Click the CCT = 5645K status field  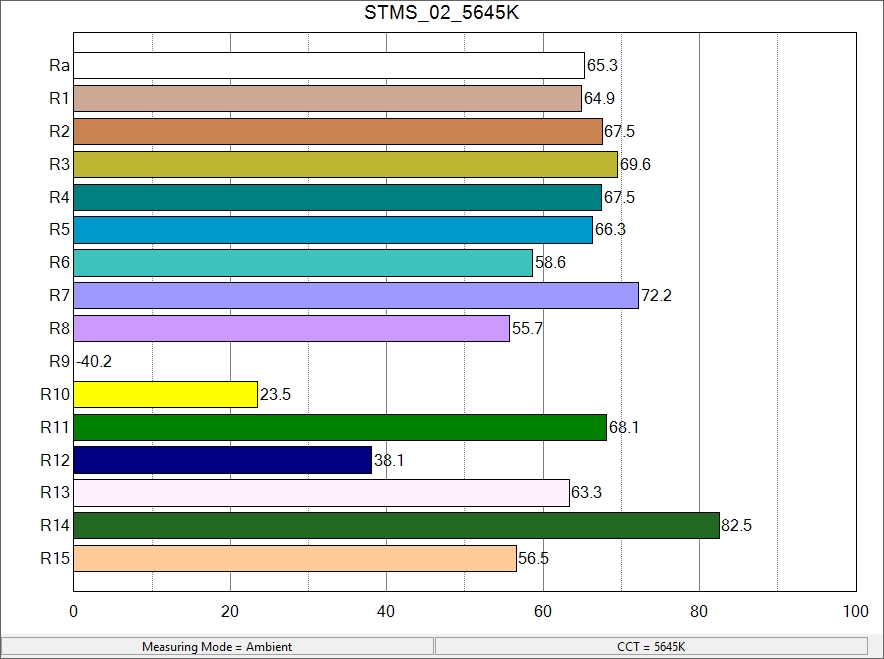[x=651, y=647]
